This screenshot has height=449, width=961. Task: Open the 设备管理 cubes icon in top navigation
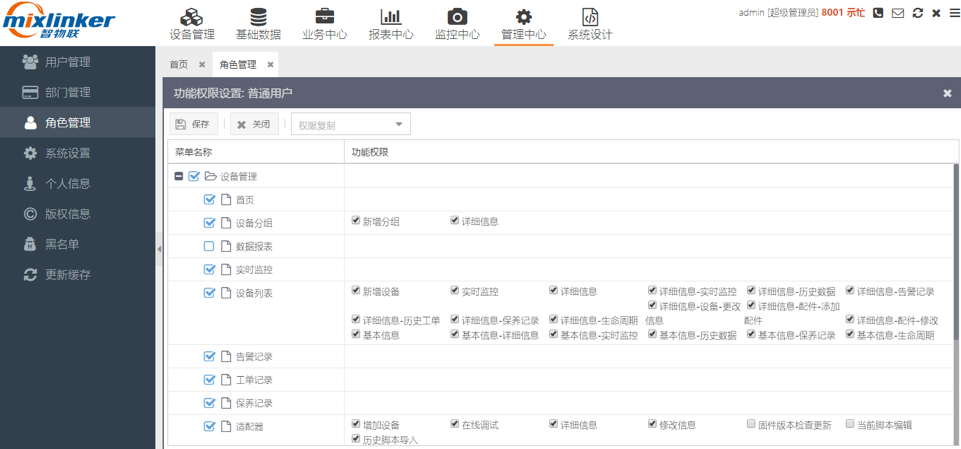192,17
